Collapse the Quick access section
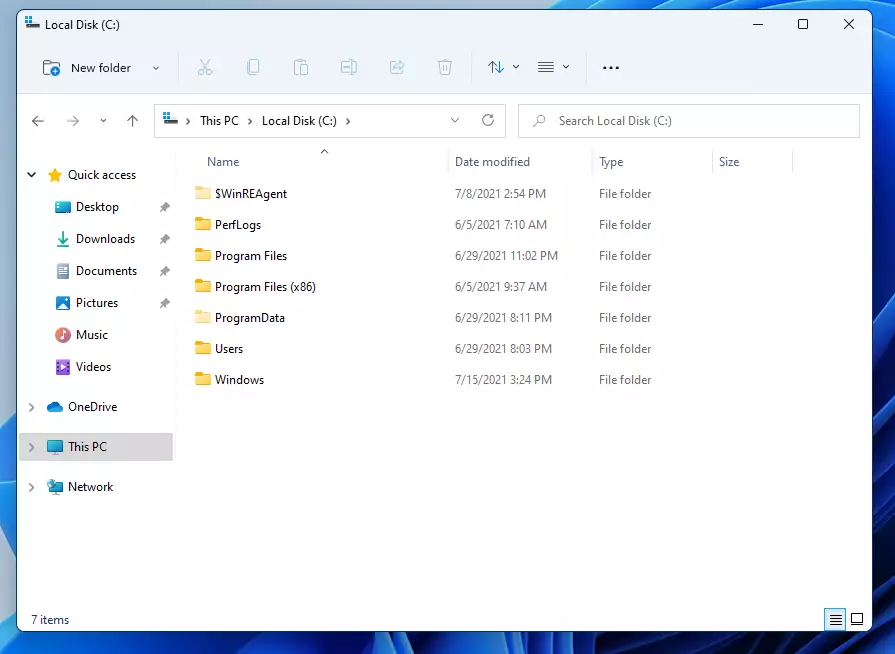The image size is (895, 654). (x=32, y=175)
